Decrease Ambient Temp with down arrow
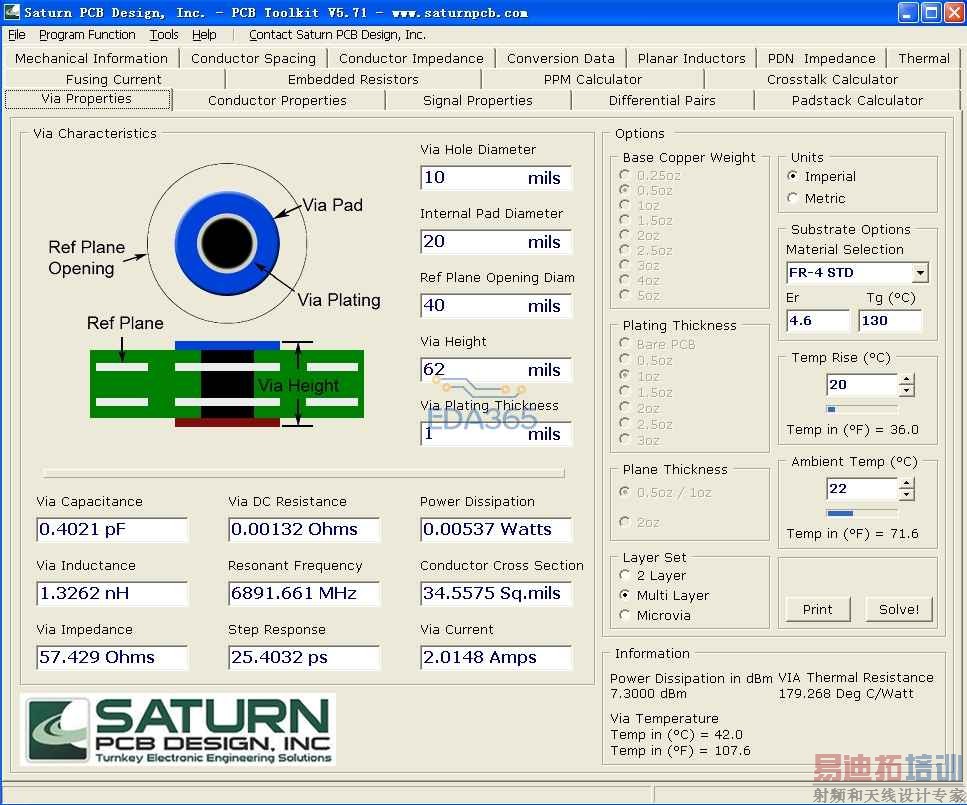967x805 pixels. pyautogui.click(x=907, y=495)
